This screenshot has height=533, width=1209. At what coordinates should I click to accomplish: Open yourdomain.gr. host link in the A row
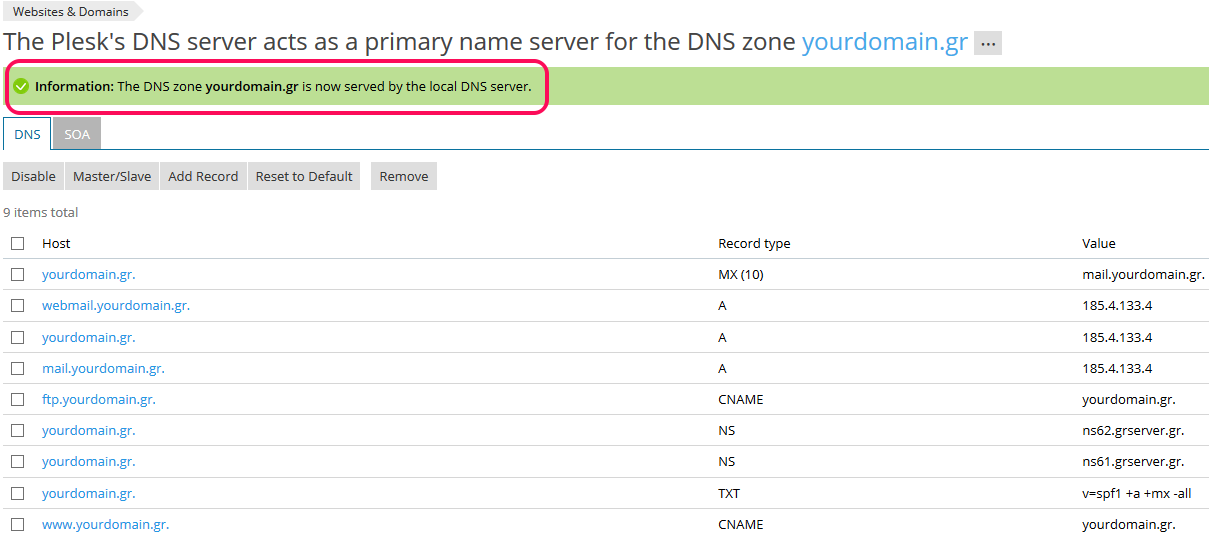click(88, 337)
